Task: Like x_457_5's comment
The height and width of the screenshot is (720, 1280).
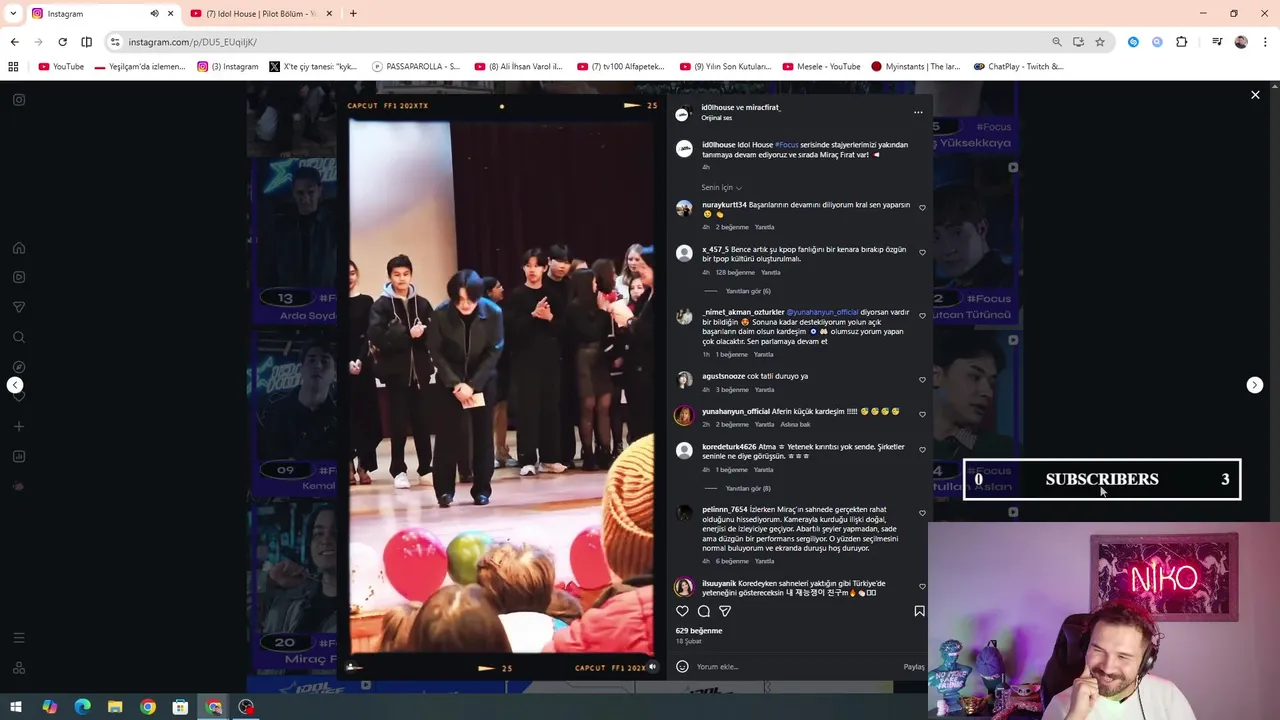Action: click(x=922, y=252)
